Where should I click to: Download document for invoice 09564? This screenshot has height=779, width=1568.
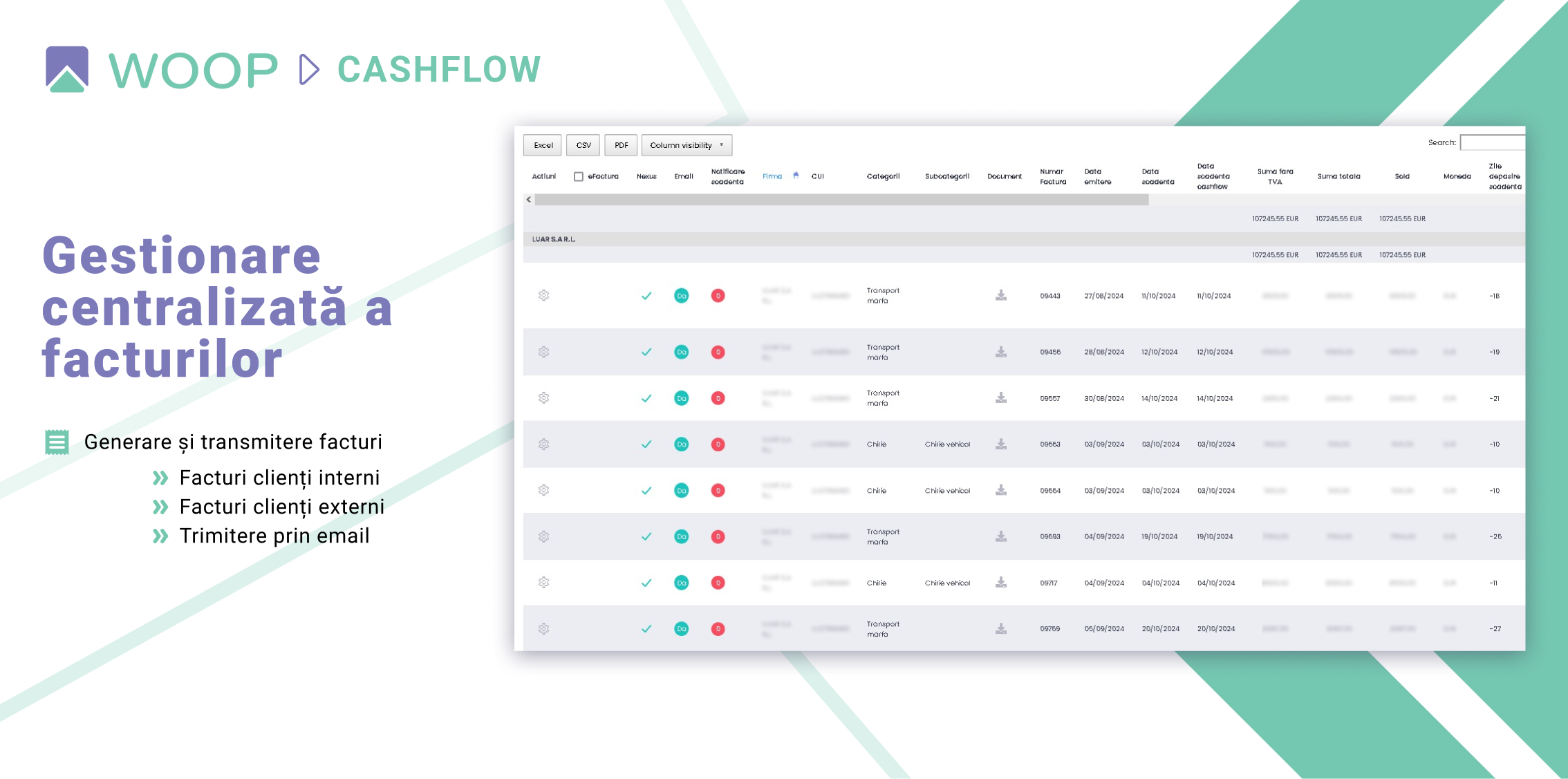1000,490
